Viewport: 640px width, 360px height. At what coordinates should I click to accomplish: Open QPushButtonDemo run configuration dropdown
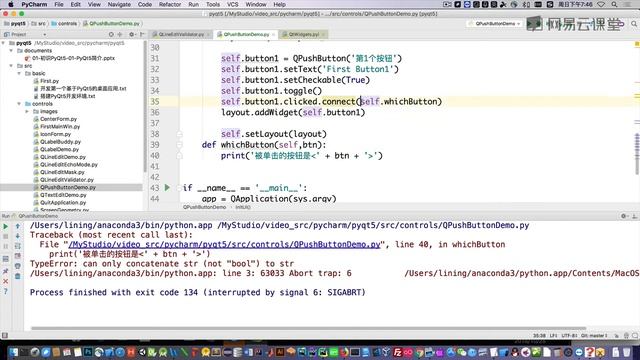click(495, 24)
